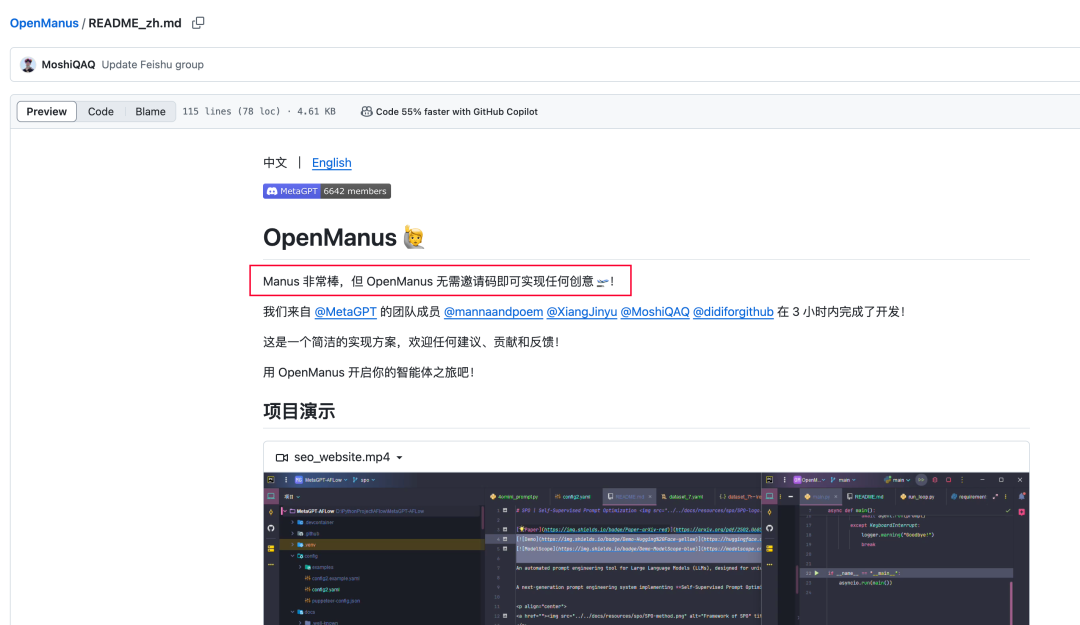Select 4omini_prompt.py tab in left IDE
Viewport: 1080px width, 625px height.
pyautogui.click(x=514, y=496)
